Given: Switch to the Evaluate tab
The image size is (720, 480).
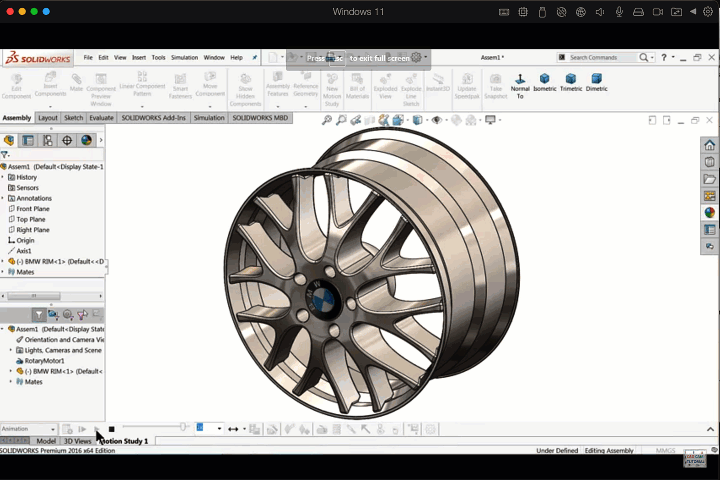Looking at the screenshot, I should [102, 118].
